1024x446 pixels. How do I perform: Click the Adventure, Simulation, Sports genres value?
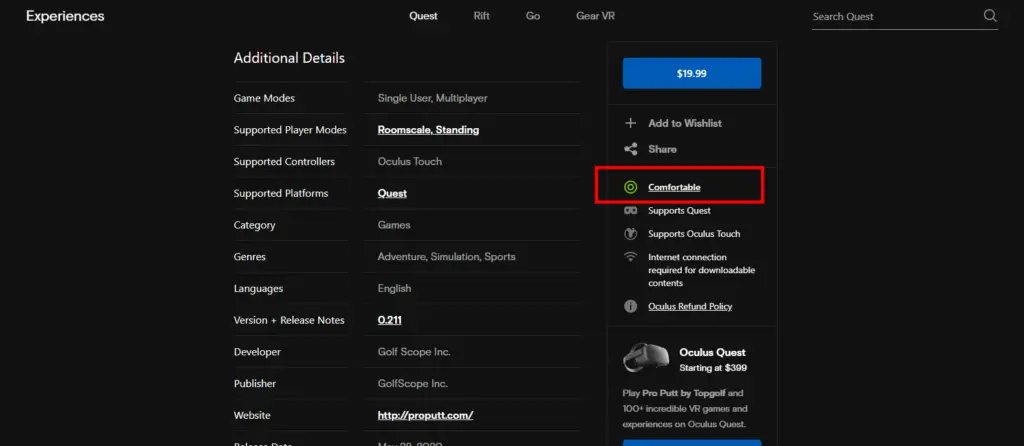point(447,257)
